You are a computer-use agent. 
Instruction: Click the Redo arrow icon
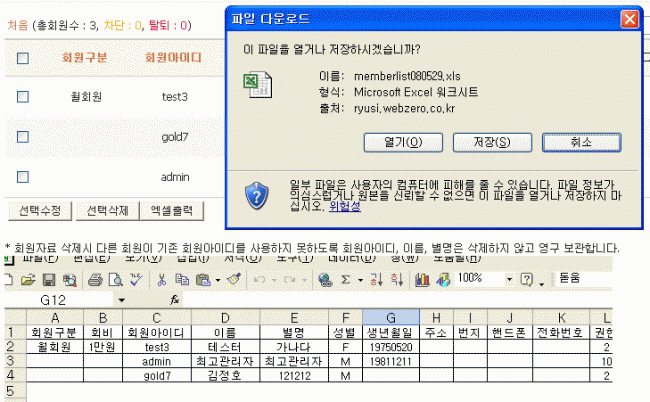pyautogui.click(x=290, y=280)
